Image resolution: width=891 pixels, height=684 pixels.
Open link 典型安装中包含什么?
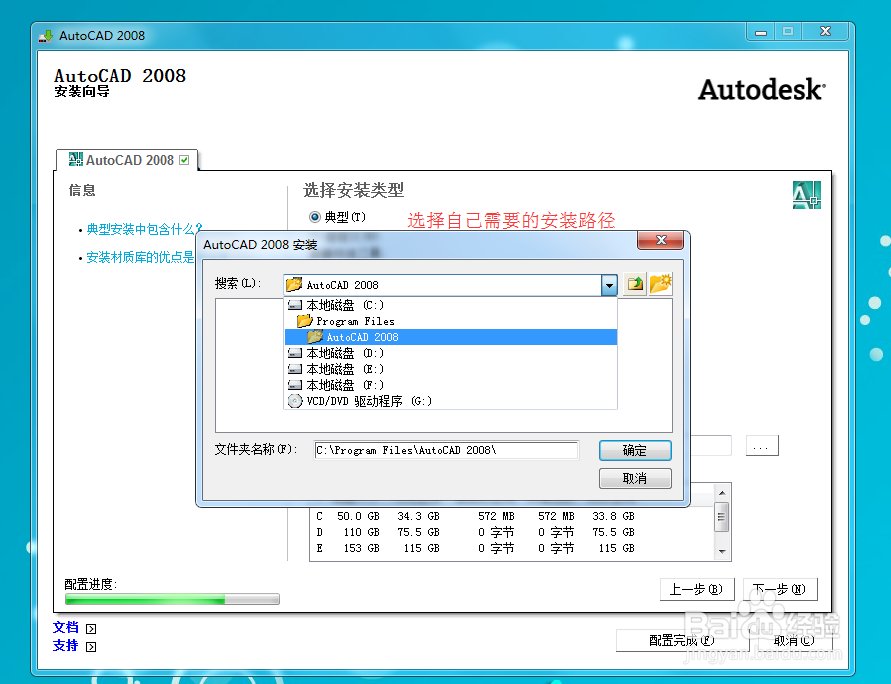coord(144,230)
